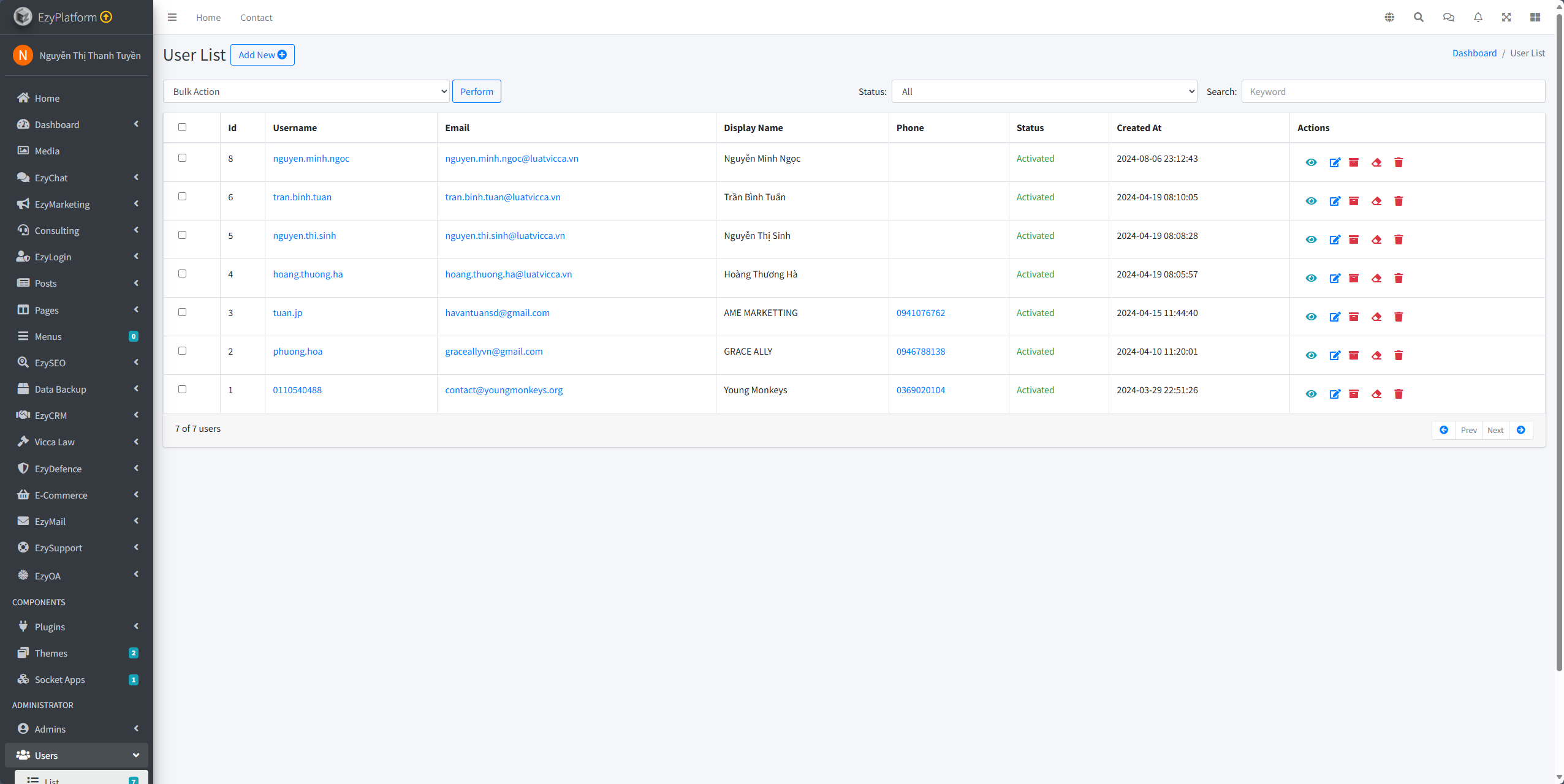The image size is (1564, 784).
Task: Check the select-all checkbox in table header
Action: click(182, 127)
